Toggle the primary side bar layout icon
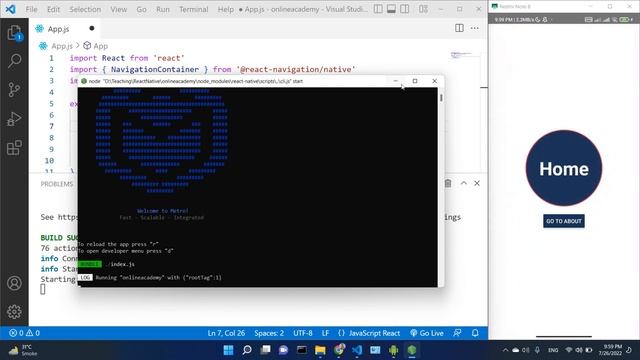The image size is (640, 360). click(378, 9)
